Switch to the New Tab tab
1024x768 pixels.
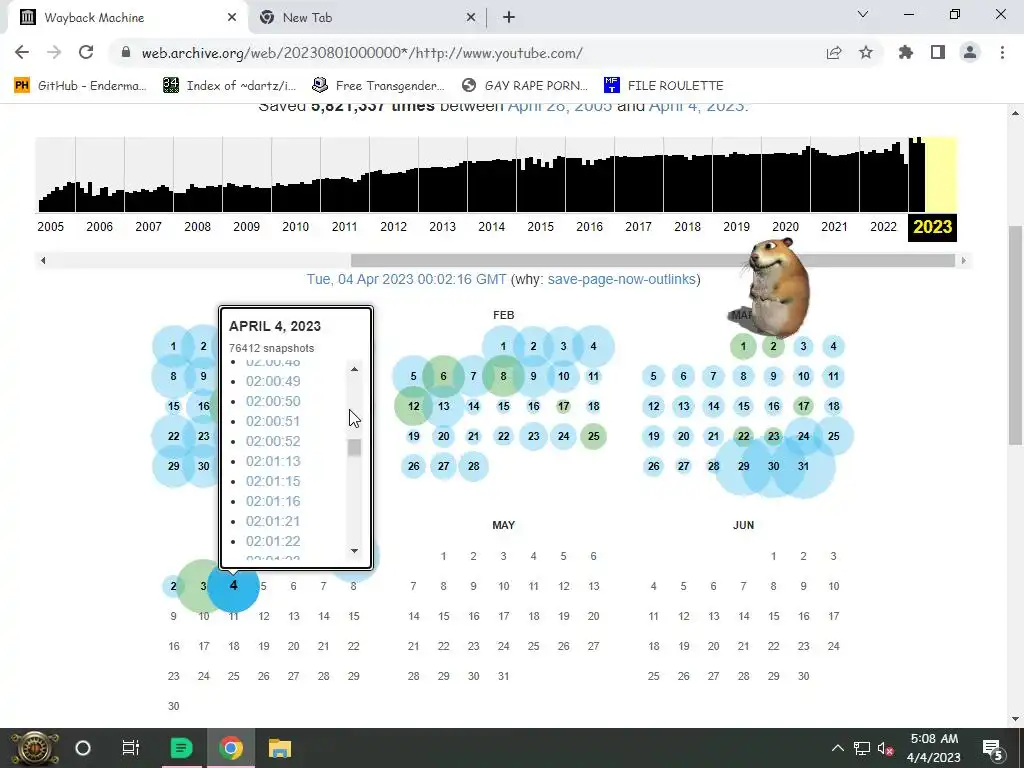pyautogui.click(x=366, y=18)
